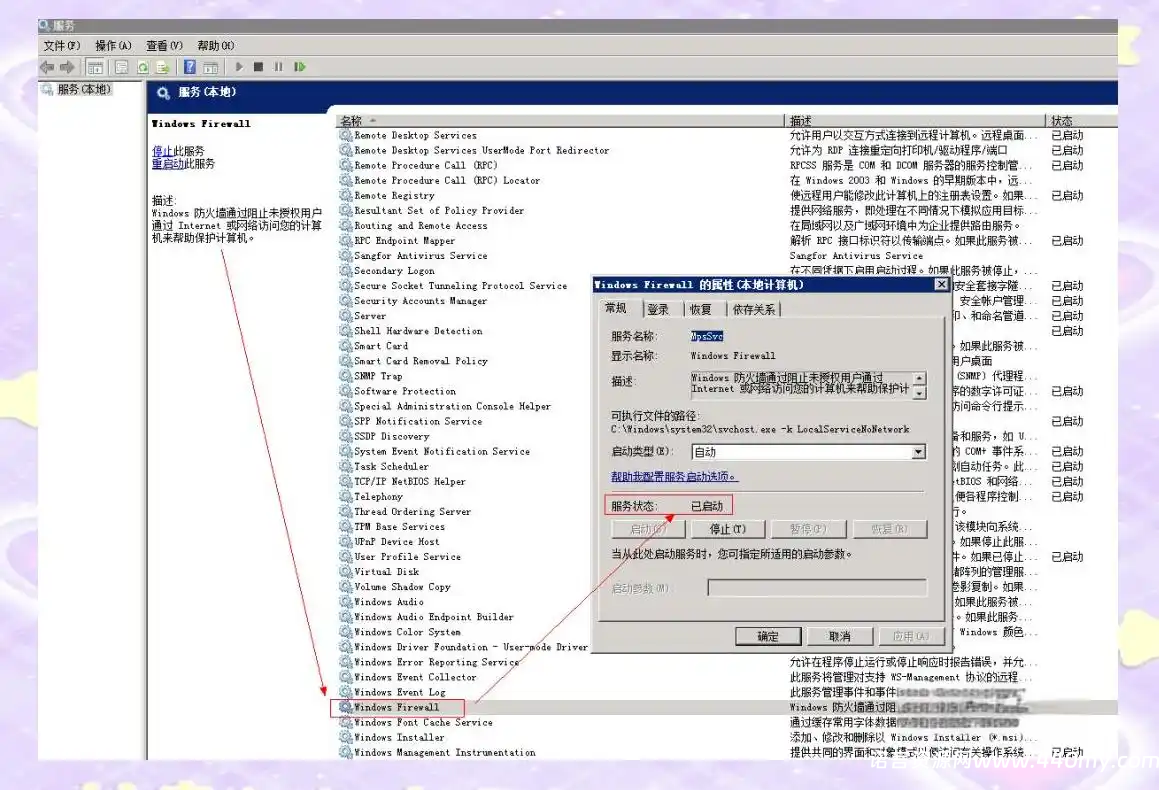Select Shell Hardware Detection row
Viewport: 1159px width, 790px height.
point(418,331)
